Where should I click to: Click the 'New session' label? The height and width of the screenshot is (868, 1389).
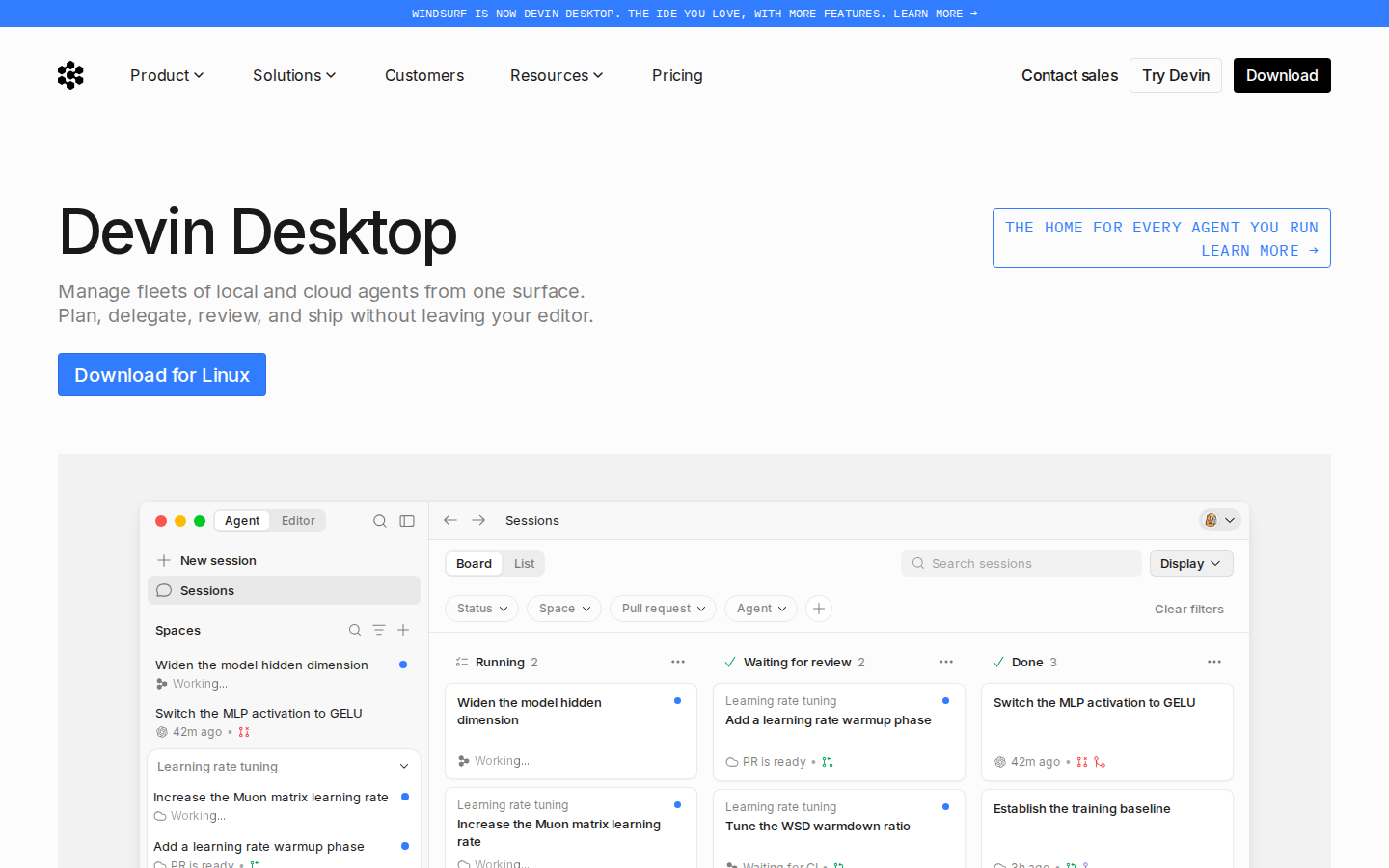pos(218,560)
